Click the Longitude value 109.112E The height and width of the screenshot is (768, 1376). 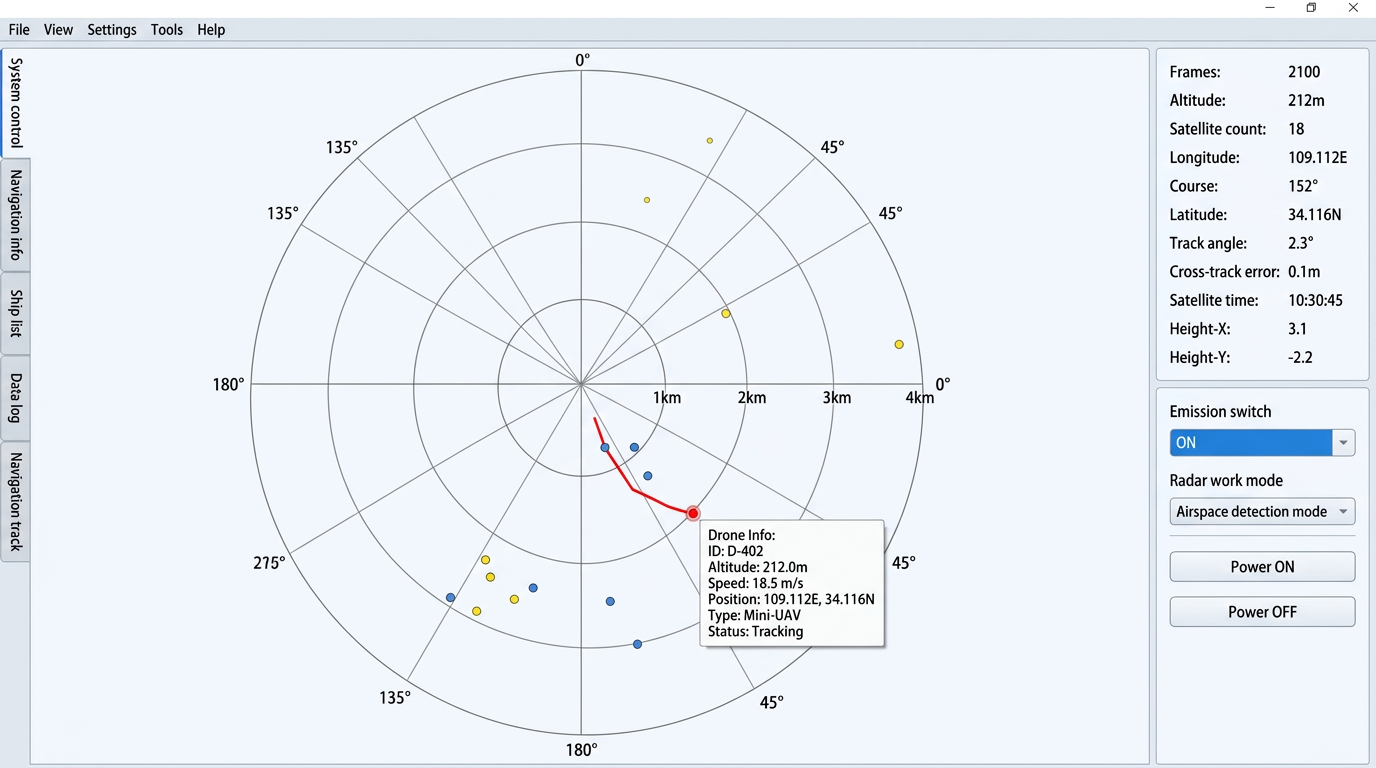pyautogui.click(x=1317, y=158)
